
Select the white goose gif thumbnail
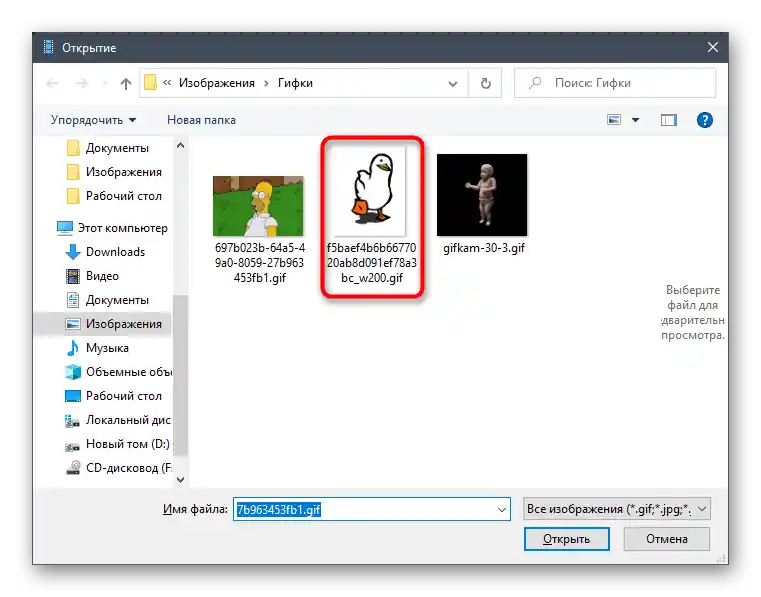pos(372,191)
